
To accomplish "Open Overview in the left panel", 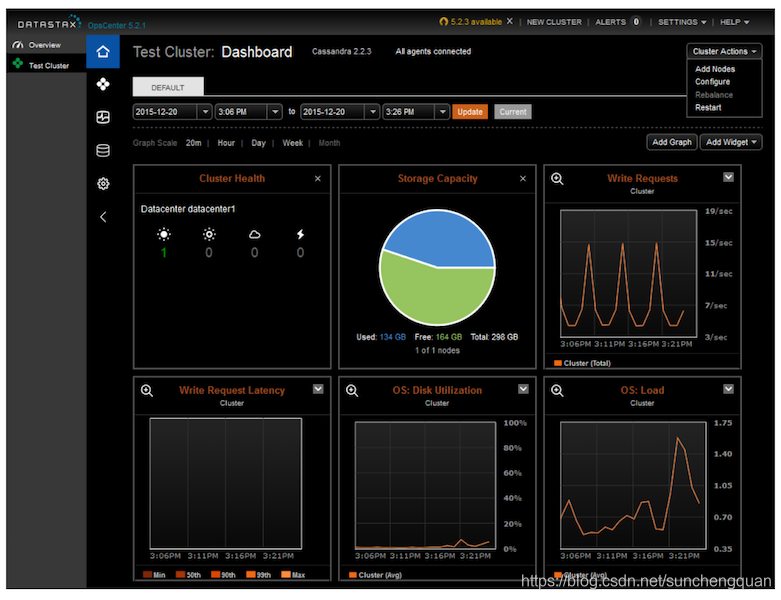I will [45, 45].
